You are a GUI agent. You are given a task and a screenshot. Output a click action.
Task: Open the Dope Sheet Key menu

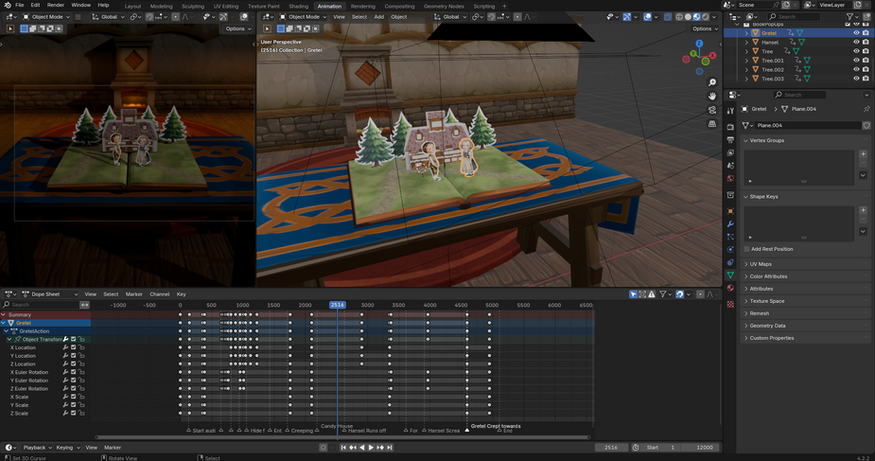tap(181, 294)
